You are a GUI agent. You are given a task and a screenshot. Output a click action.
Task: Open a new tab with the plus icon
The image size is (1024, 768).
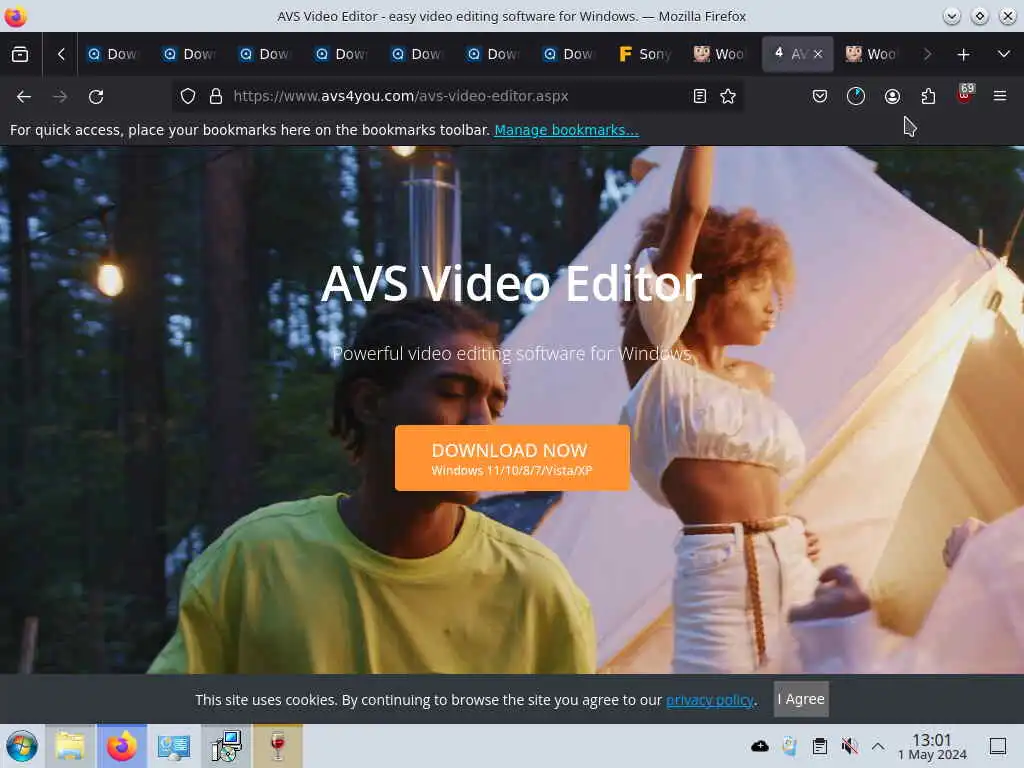963,55
